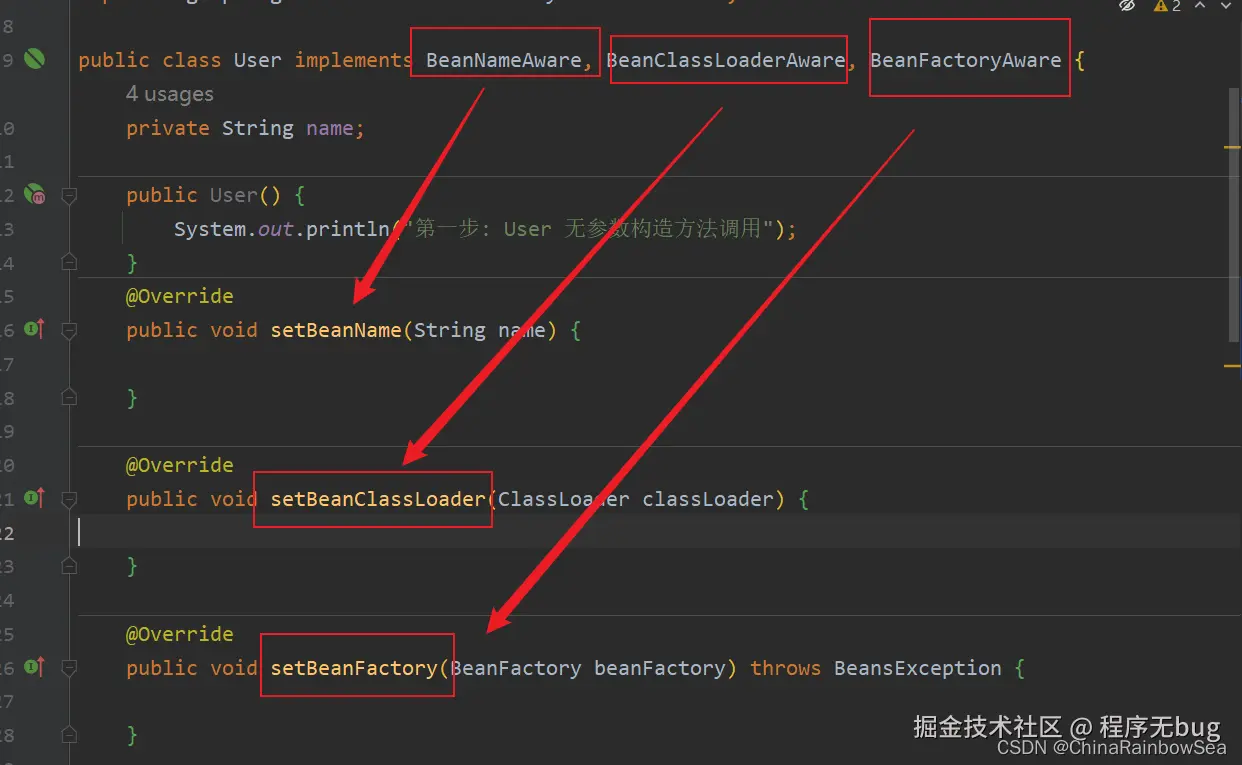Collapse the setBeanName method fold marker

tap(69, 329)
